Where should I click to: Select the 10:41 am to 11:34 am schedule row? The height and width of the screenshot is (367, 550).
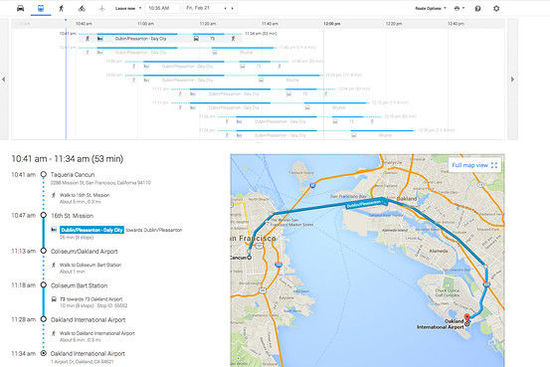click(168, 36)
